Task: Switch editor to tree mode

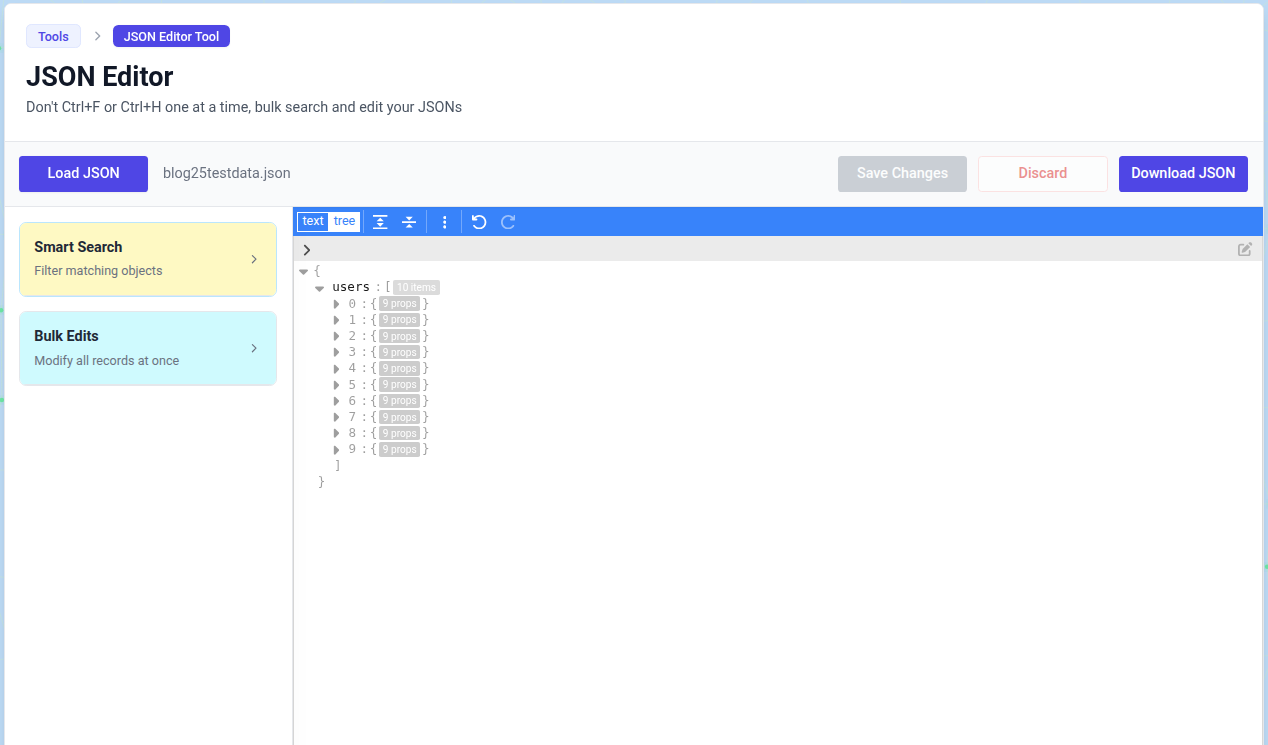Action: pos(344,221)
